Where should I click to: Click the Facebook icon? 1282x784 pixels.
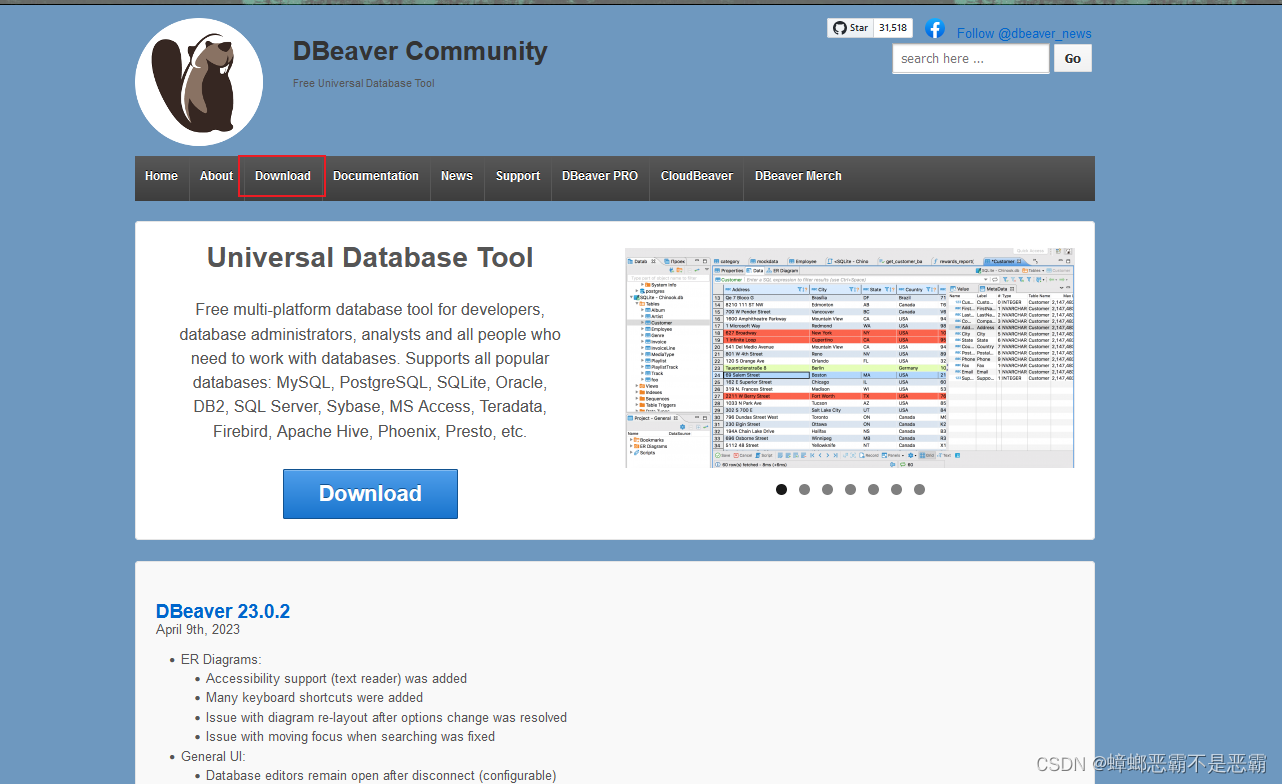point(935,29)
